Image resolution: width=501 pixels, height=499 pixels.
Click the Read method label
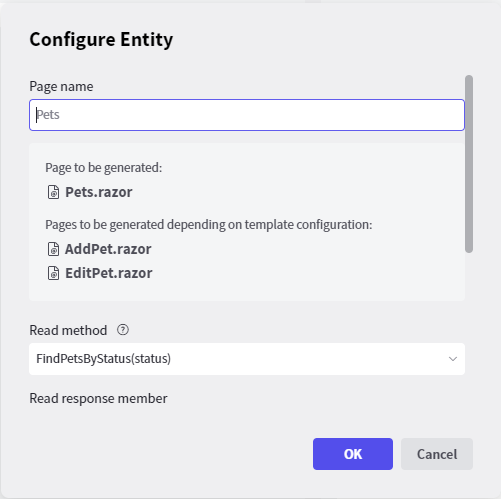pyautogui.click(x=68, y=331)
